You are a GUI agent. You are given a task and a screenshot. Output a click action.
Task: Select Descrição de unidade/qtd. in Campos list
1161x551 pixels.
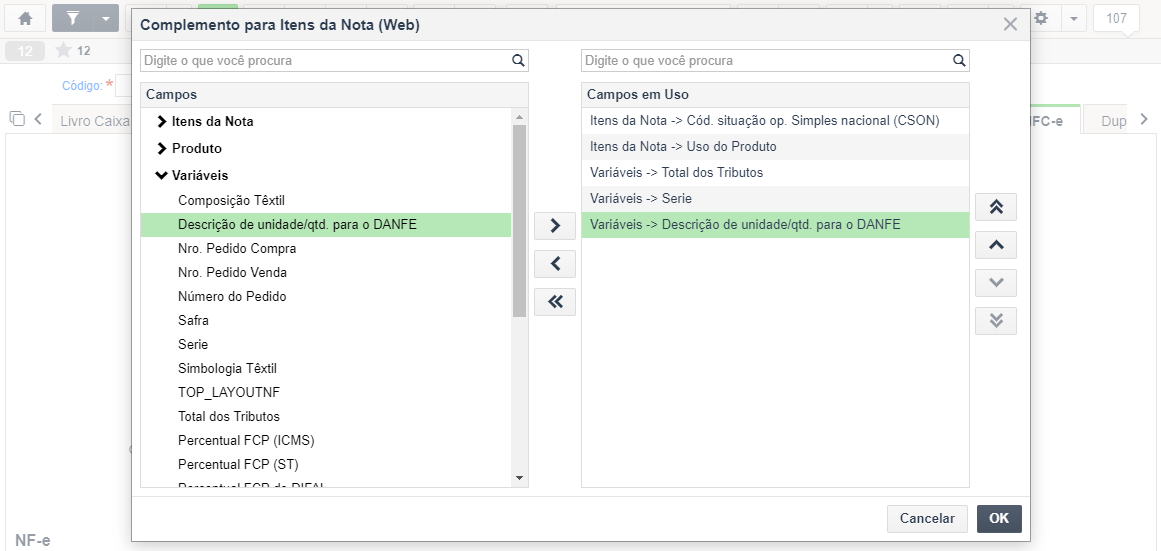tap(326, 224)
